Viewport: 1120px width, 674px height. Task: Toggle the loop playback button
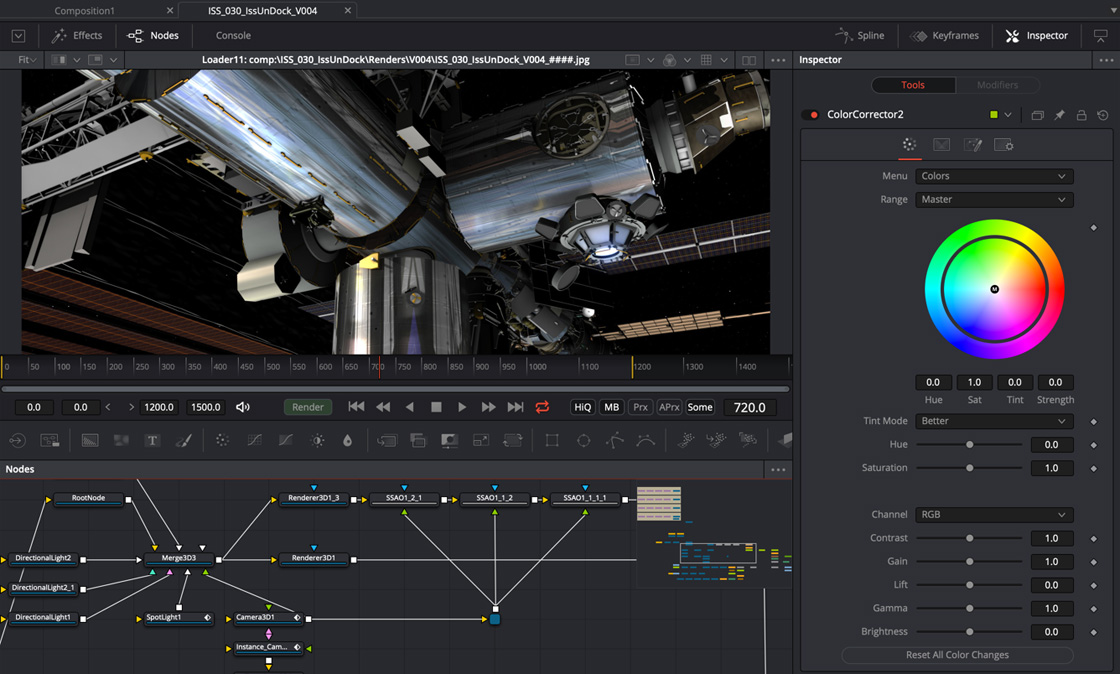tap(542, 407)
